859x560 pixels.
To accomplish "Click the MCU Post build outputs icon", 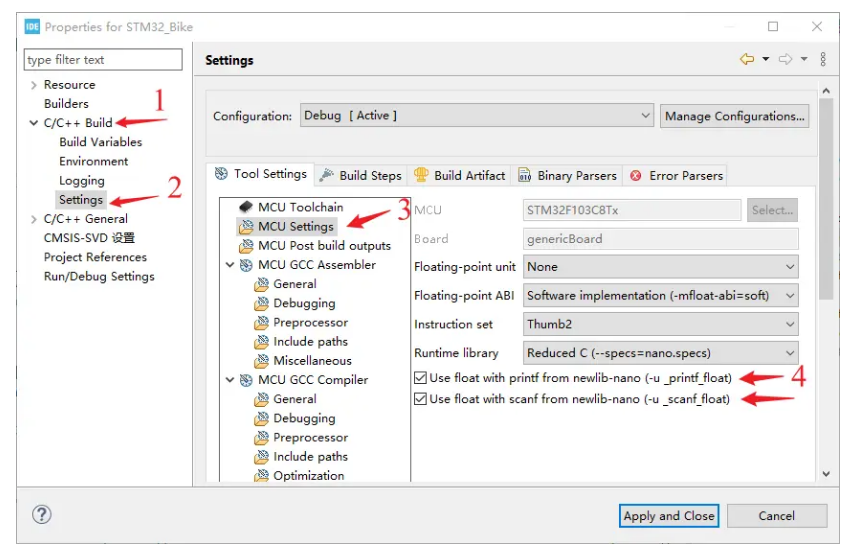I will (x=246, y=245).
